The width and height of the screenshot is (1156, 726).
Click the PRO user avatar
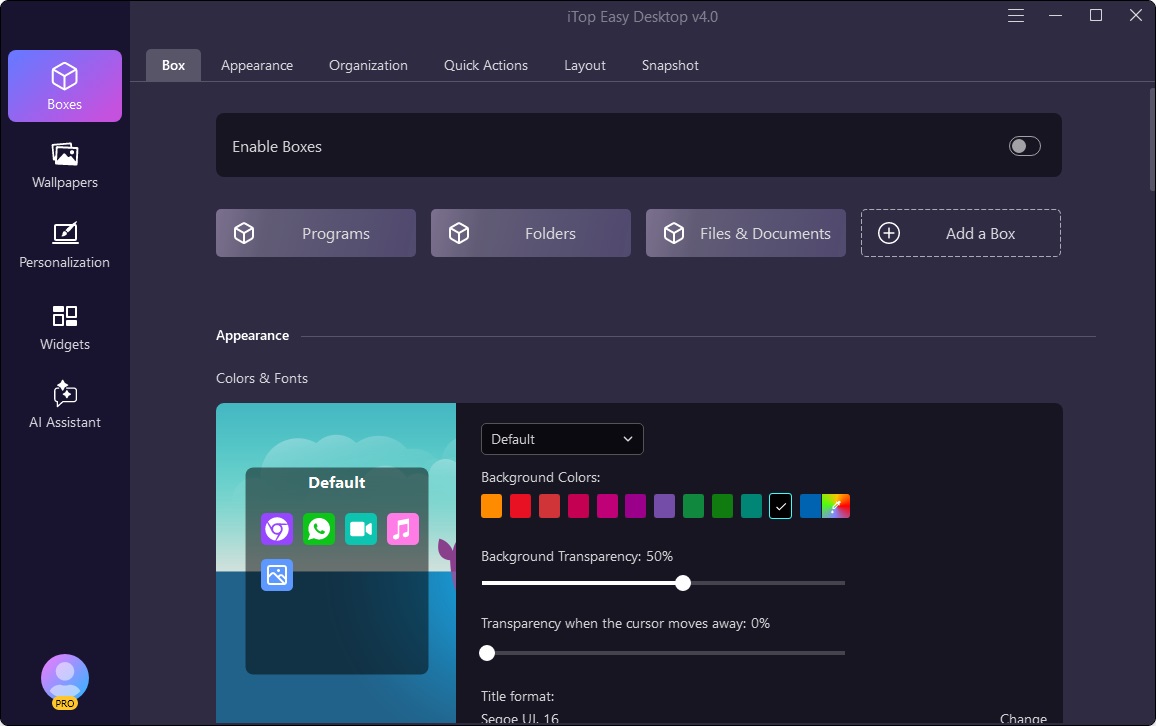[x=65, y=680]
